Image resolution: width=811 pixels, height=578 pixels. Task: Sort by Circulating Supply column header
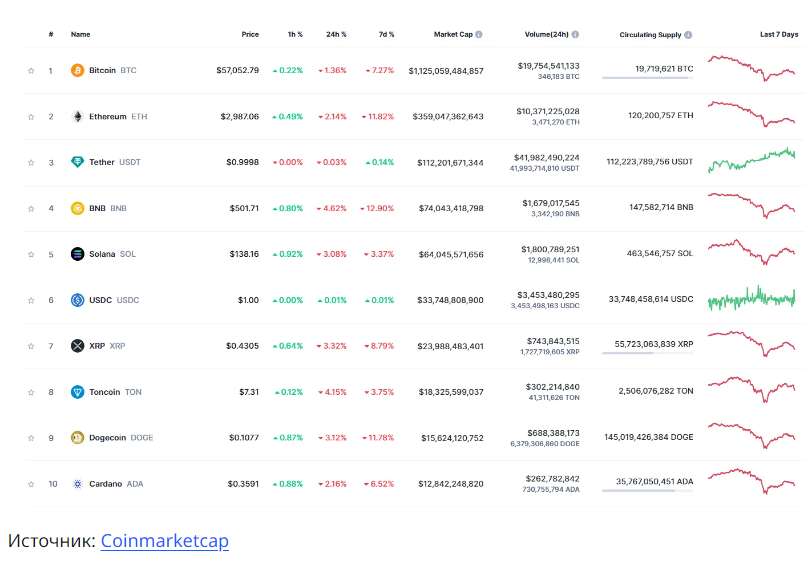click(x=650, y=35)
